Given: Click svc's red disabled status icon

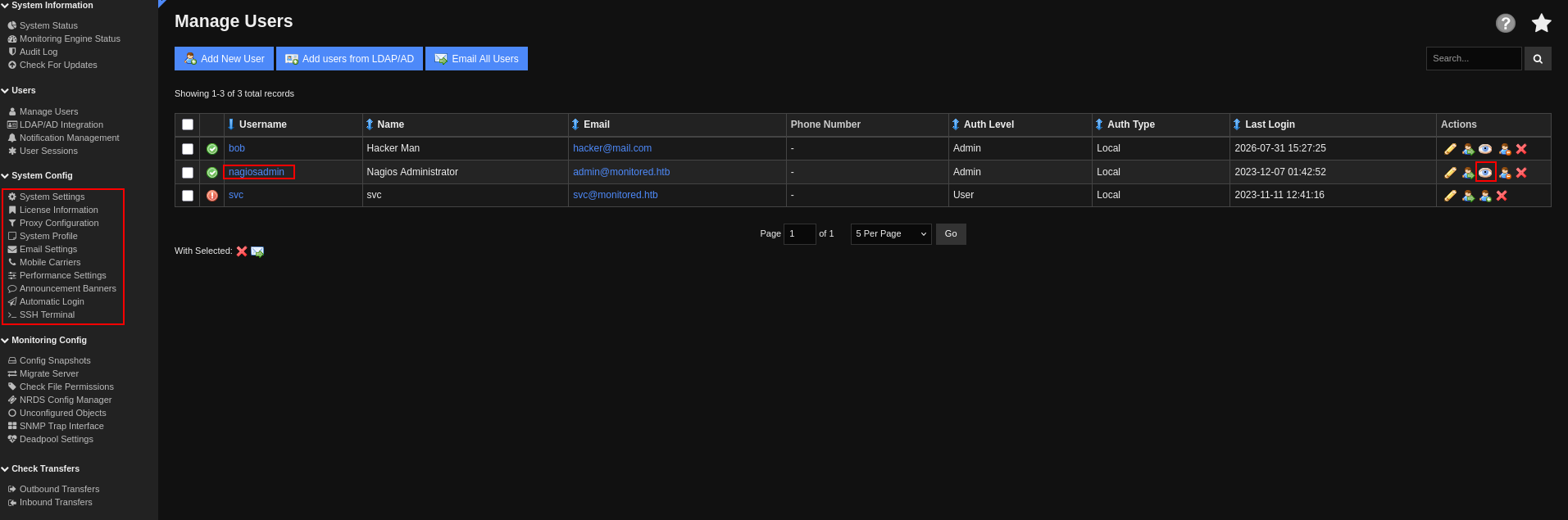Looking at the screenshot, I should click(x=212, y=196).
